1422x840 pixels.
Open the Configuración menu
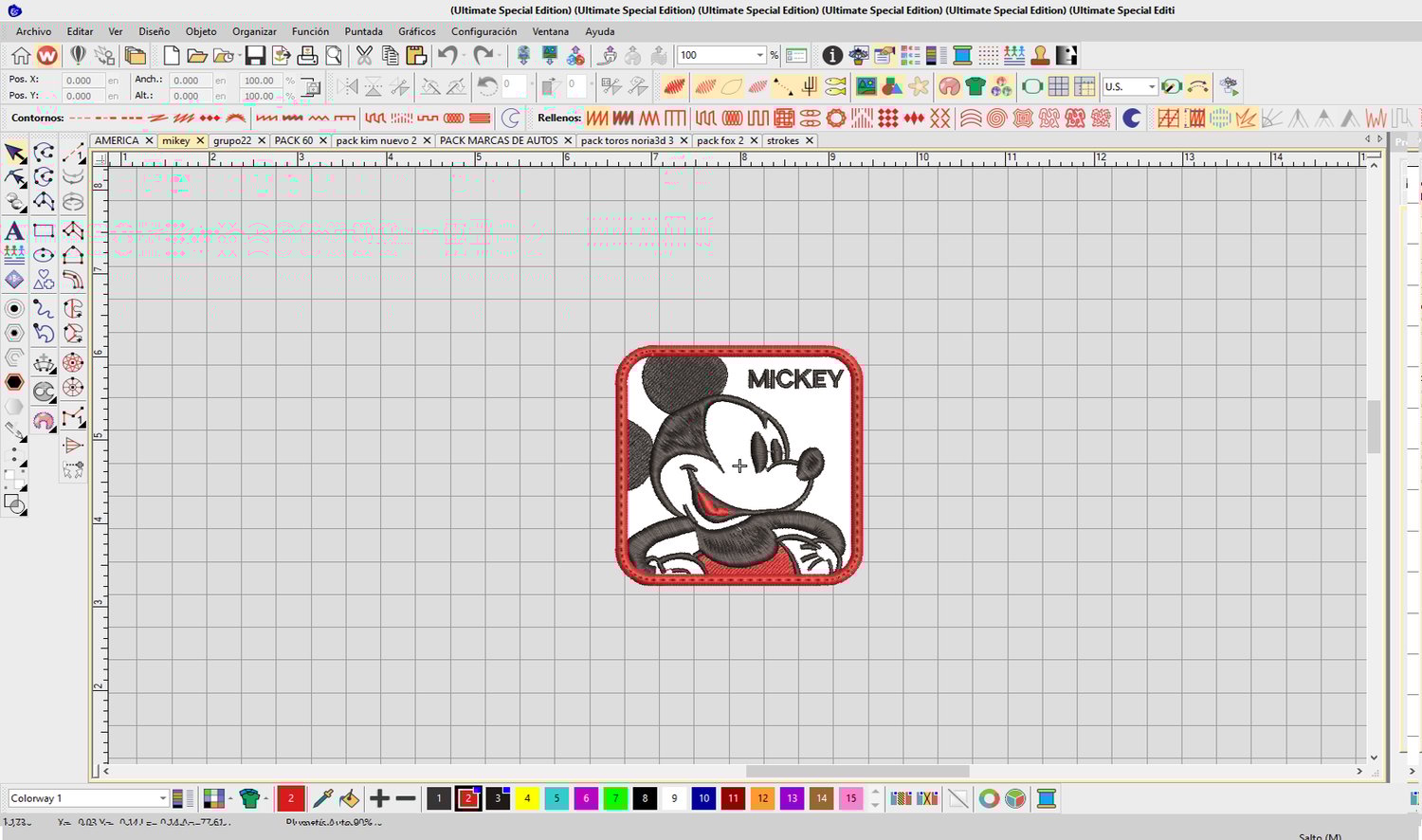[483, 31]
